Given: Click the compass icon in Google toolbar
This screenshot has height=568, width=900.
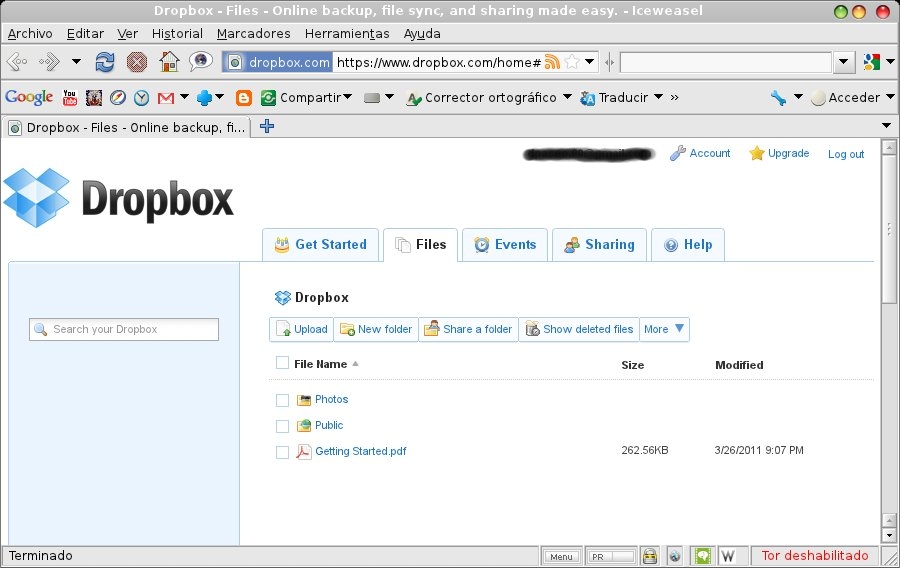Looking at the screenshot, I should (x=118, y=98).
